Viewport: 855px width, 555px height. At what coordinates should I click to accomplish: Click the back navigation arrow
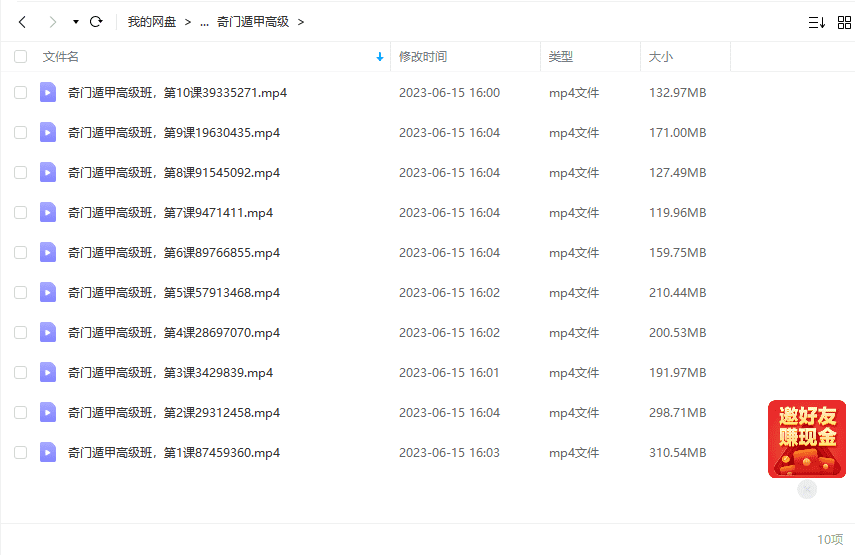(22, 21)
